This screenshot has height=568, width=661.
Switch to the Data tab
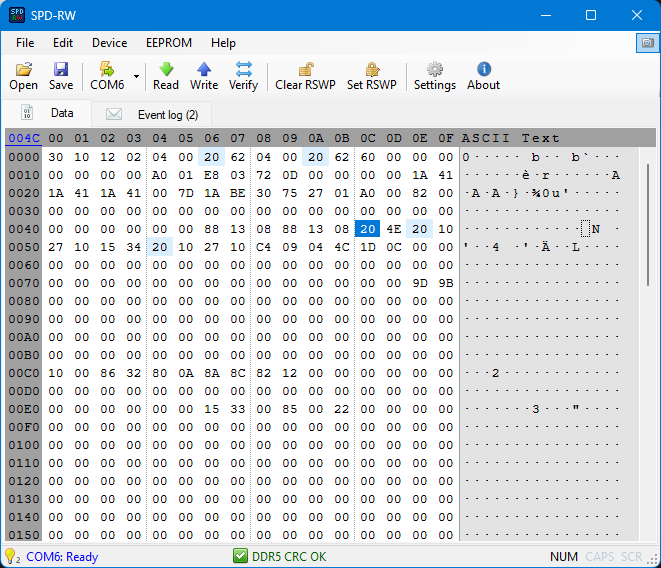pos(47,113)
